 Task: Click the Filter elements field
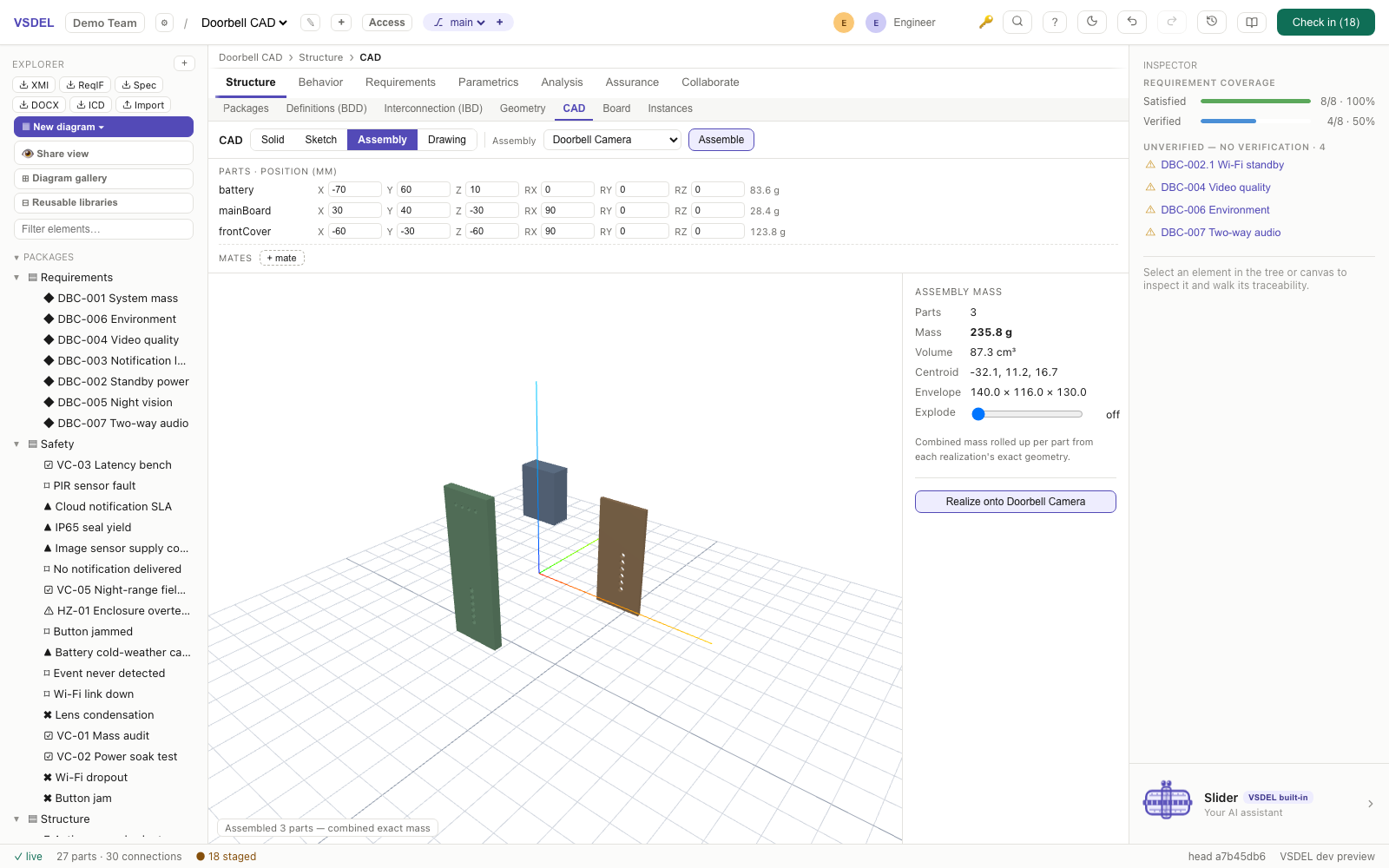pyautogui.click(x=103, y=229)
